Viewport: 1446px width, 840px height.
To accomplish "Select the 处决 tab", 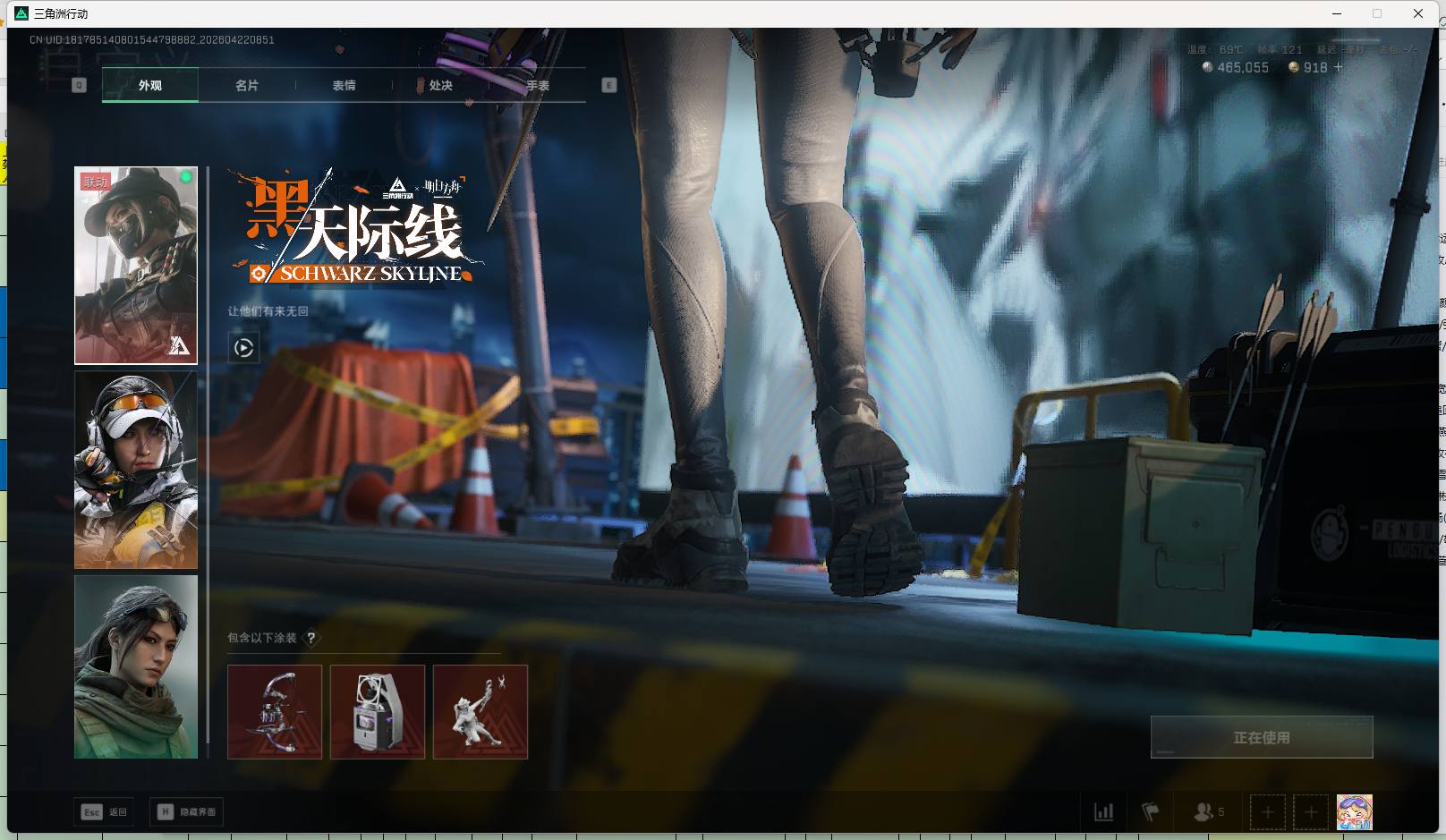I will point(440,86).
